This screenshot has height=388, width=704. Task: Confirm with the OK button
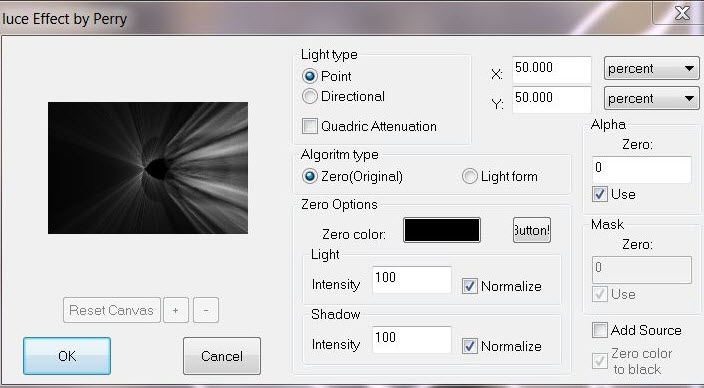pyautogui.click(x=67, y=356)
